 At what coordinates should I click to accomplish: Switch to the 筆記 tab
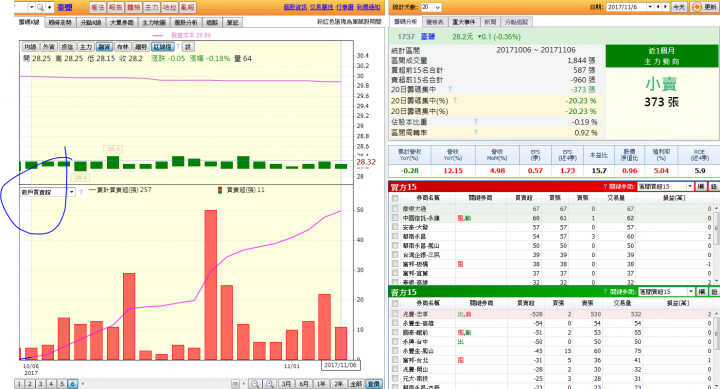pyautogui.click(x=233, y=23)
